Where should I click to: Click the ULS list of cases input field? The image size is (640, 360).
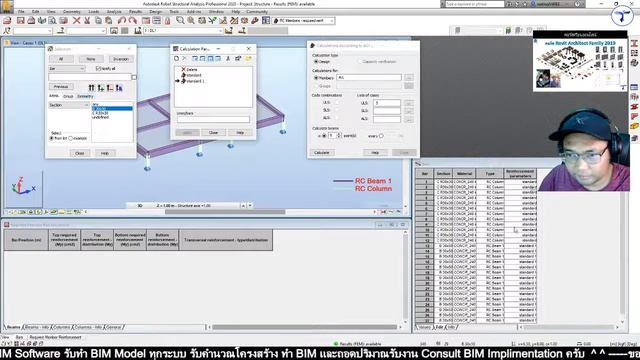click(387, 103)
